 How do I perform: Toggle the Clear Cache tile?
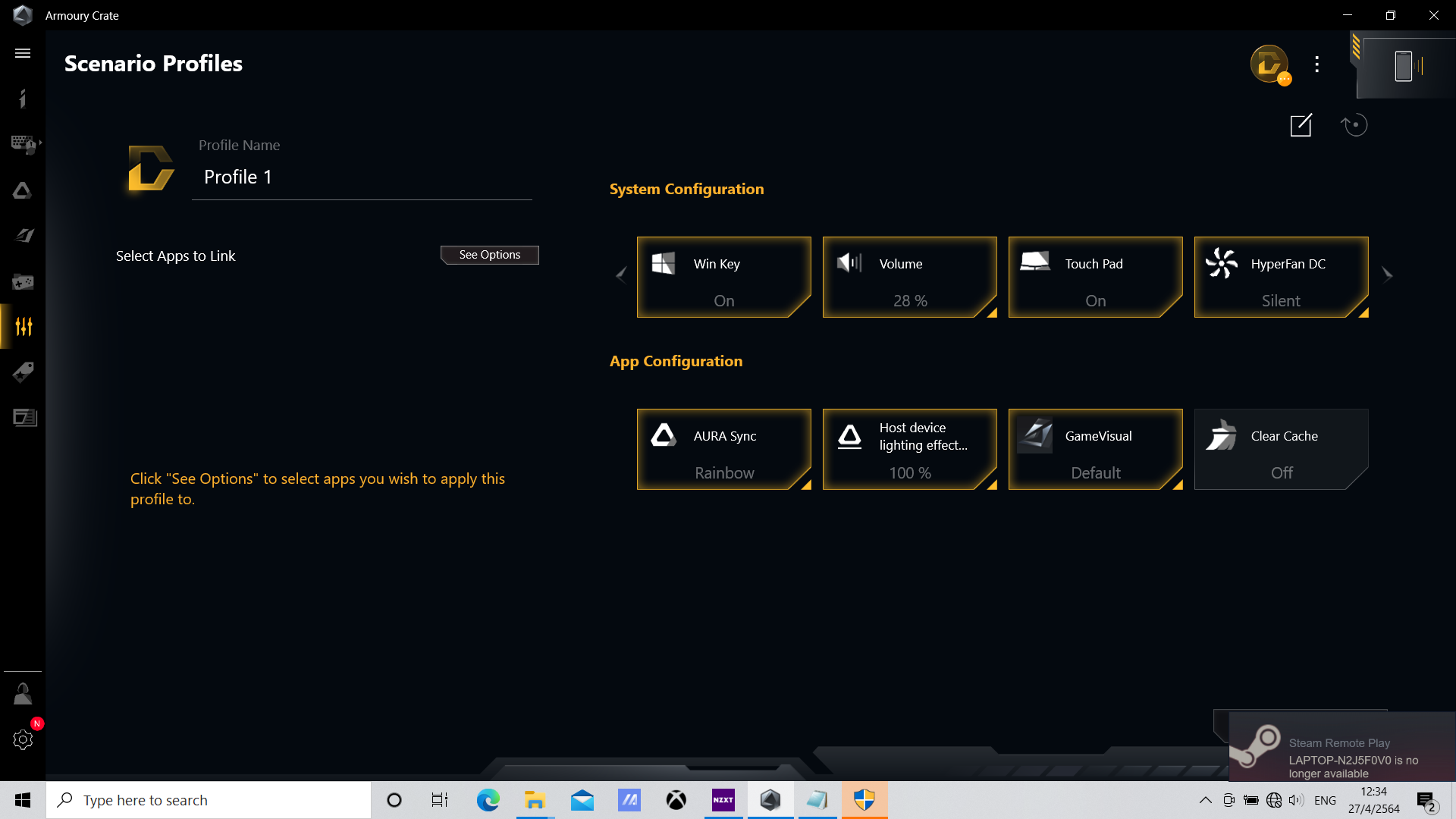(1281, 450)
